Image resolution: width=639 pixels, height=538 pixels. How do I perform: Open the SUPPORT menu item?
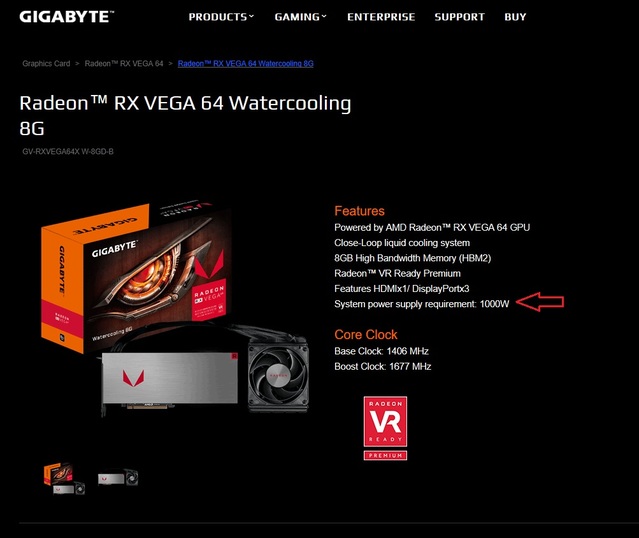[459, 17]
